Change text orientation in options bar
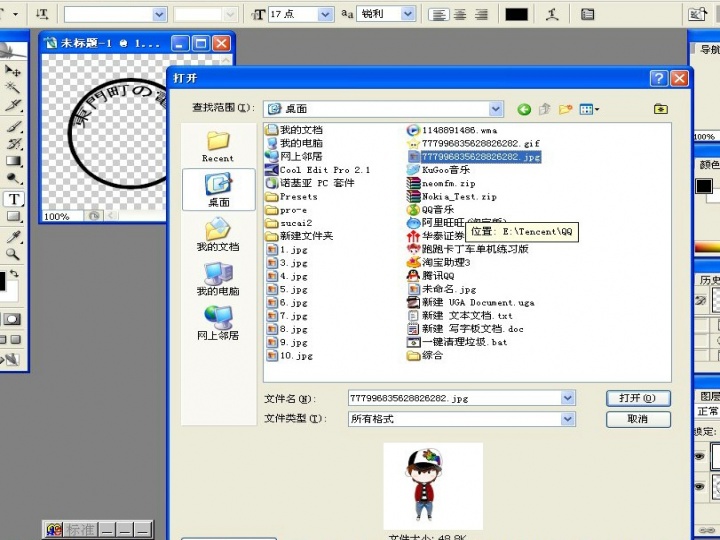Image resolution: width=720 pixels, height=540 pixels. (x=42, y=14)
